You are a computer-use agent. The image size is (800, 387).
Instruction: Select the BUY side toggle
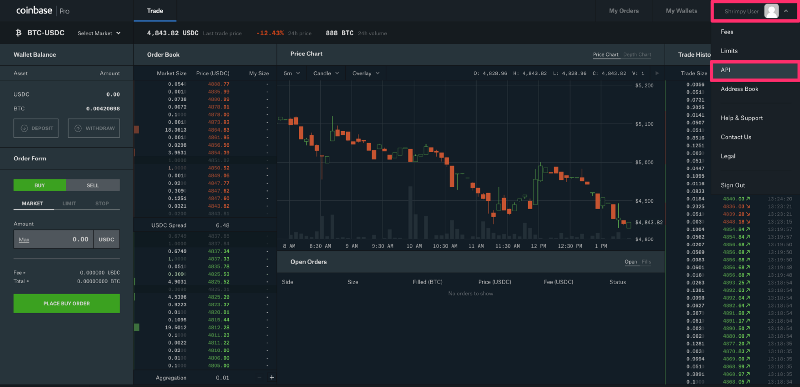click(x=40, y=185)
